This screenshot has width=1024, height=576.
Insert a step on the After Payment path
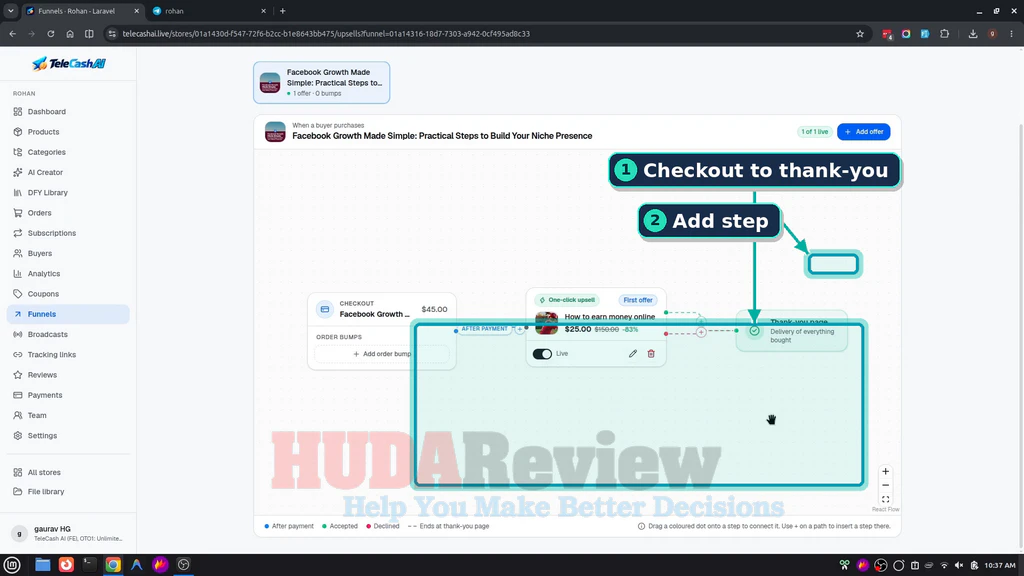tap(520, 329)
